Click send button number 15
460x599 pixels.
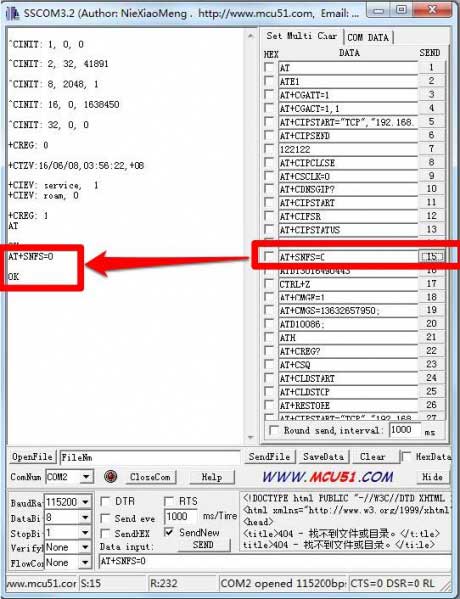(x=432, y=256)
